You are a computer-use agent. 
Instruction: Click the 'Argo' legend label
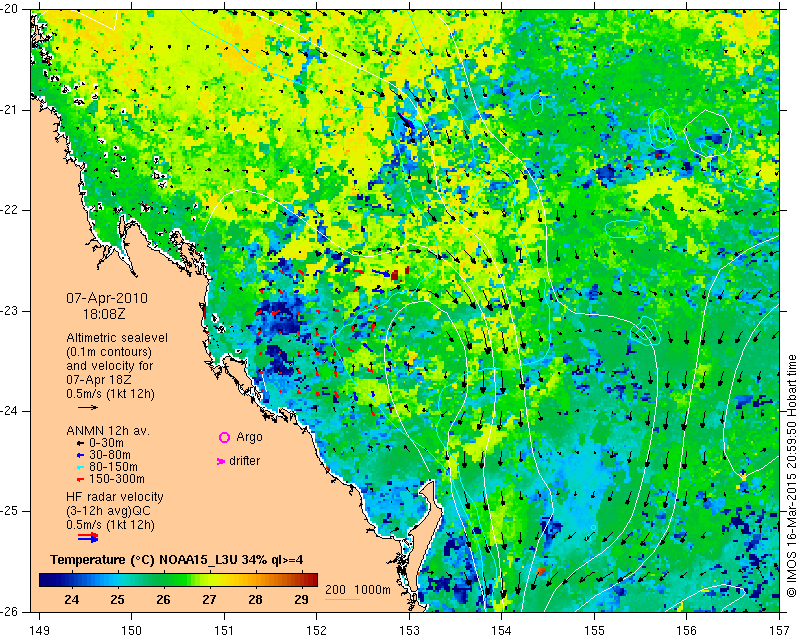[249, 437]
